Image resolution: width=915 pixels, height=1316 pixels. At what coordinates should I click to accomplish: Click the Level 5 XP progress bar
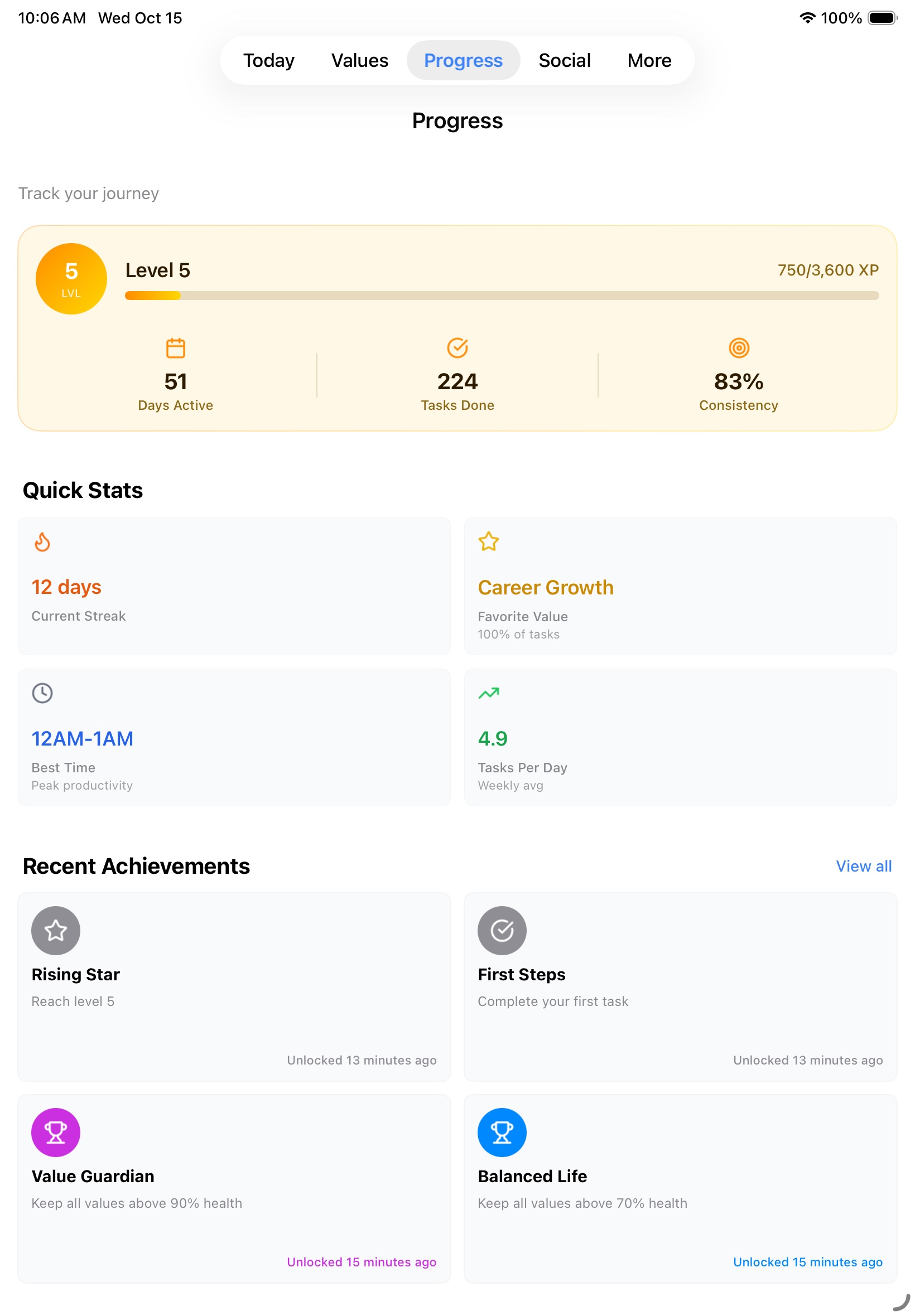click(501, 296)
